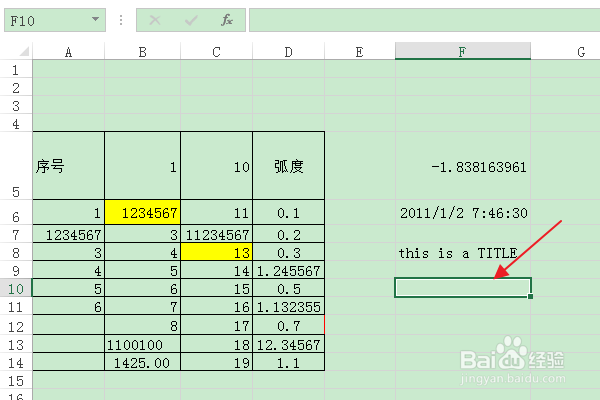Select cell containing 0.5 in column D
Screen dimensions: 600x400
pos(289,288)
